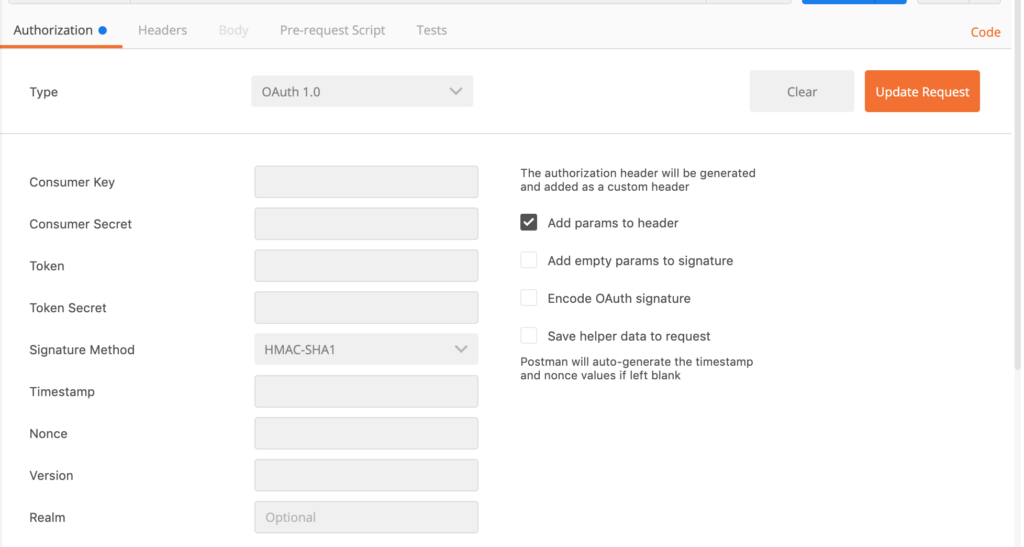
Task: Click the Clear button
Action: 801,91
